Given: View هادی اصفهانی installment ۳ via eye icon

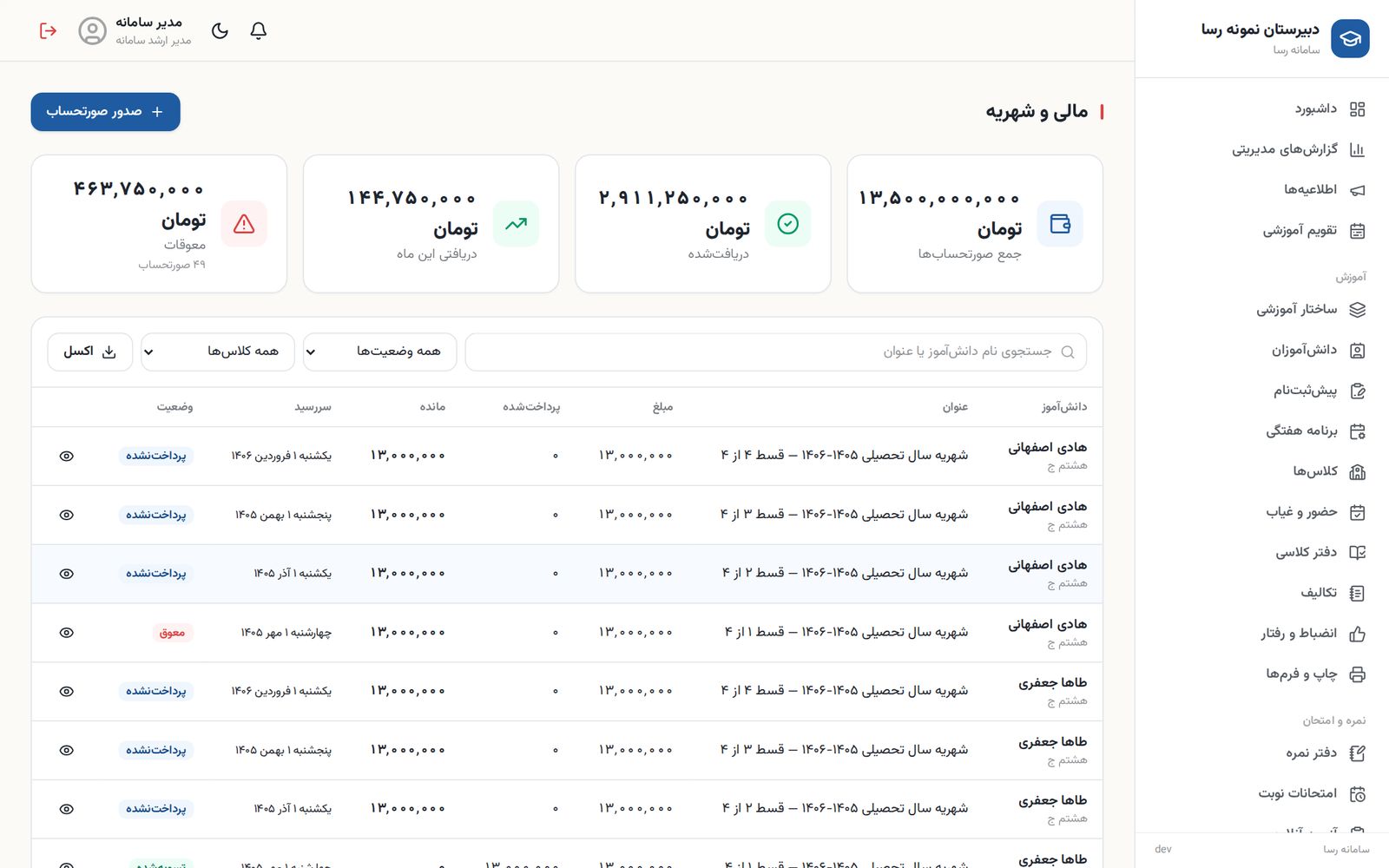Looking at the screenshot, I should point(67,515).
